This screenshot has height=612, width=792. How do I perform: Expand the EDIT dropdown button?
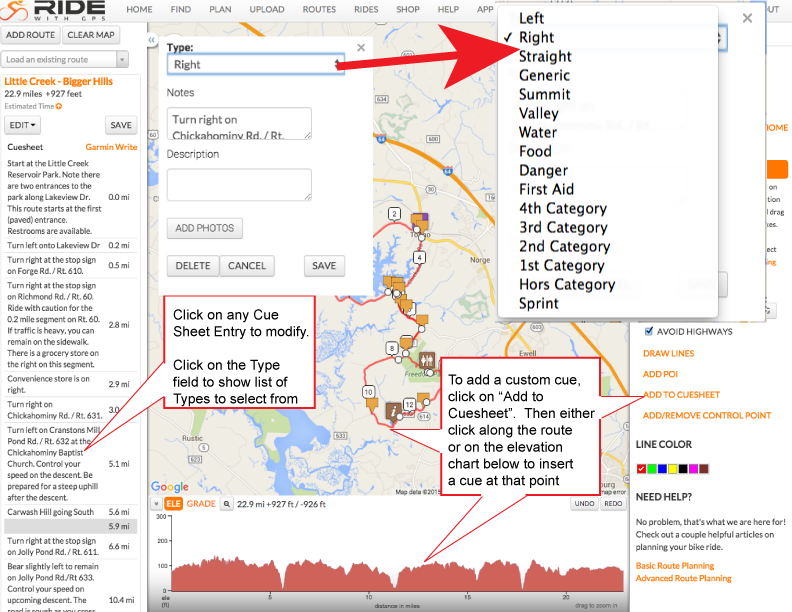pyautogui.click(x=22, y=125)
